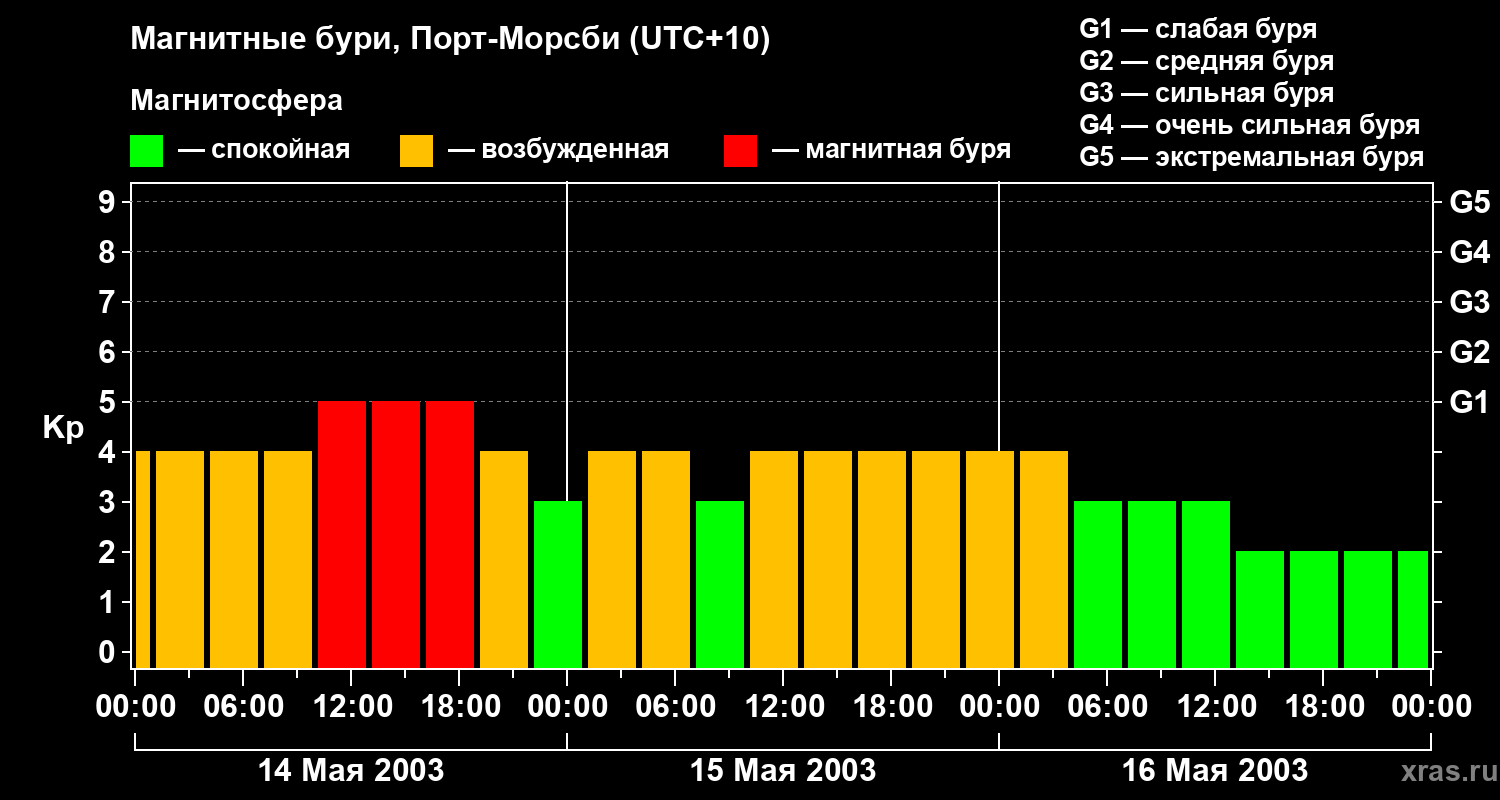Click the yellow bar spanning 06:00 on 14 May
This screenshot has height=800, width=1500.
click(x=234, y=559)
